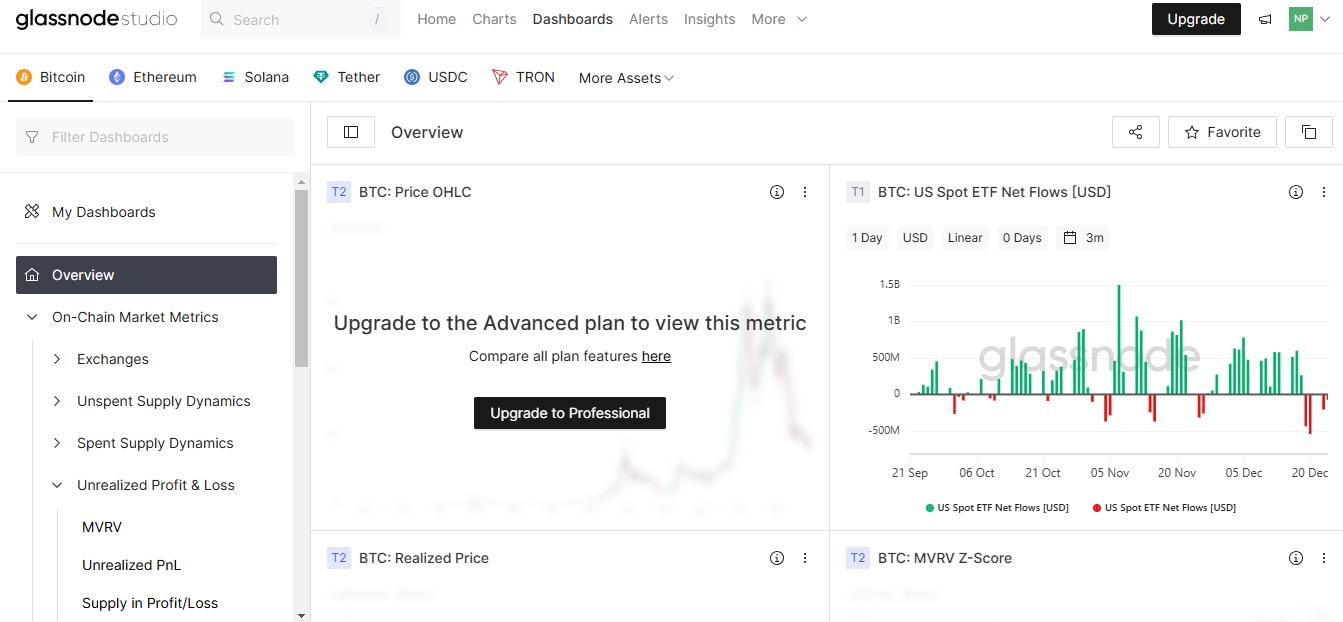The image size is (1343, 622).
Task: Click the black Upgrade button
Action: (1196, 19)
